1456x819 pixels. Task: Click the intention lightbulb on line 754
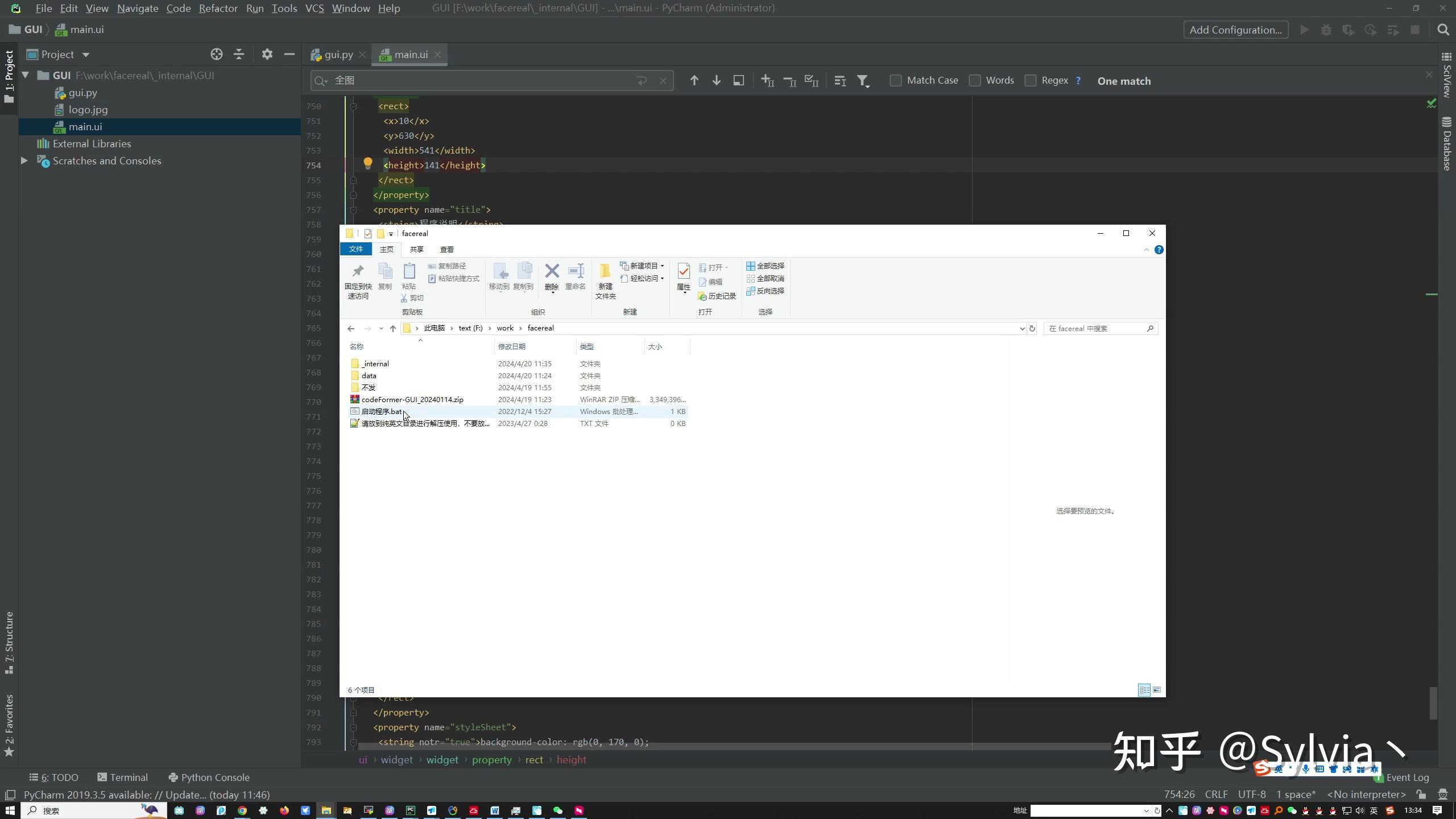(368, 164)
